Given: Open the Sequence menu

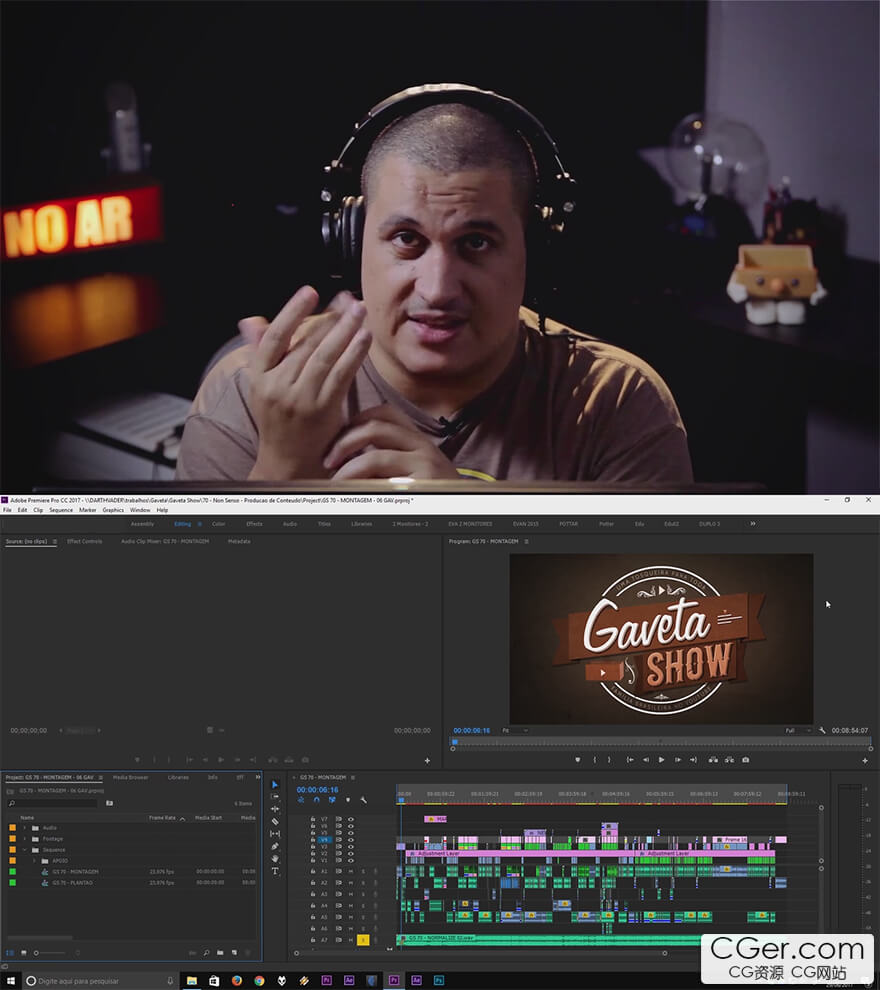Looking at the screenshot, I should (61, 510).
